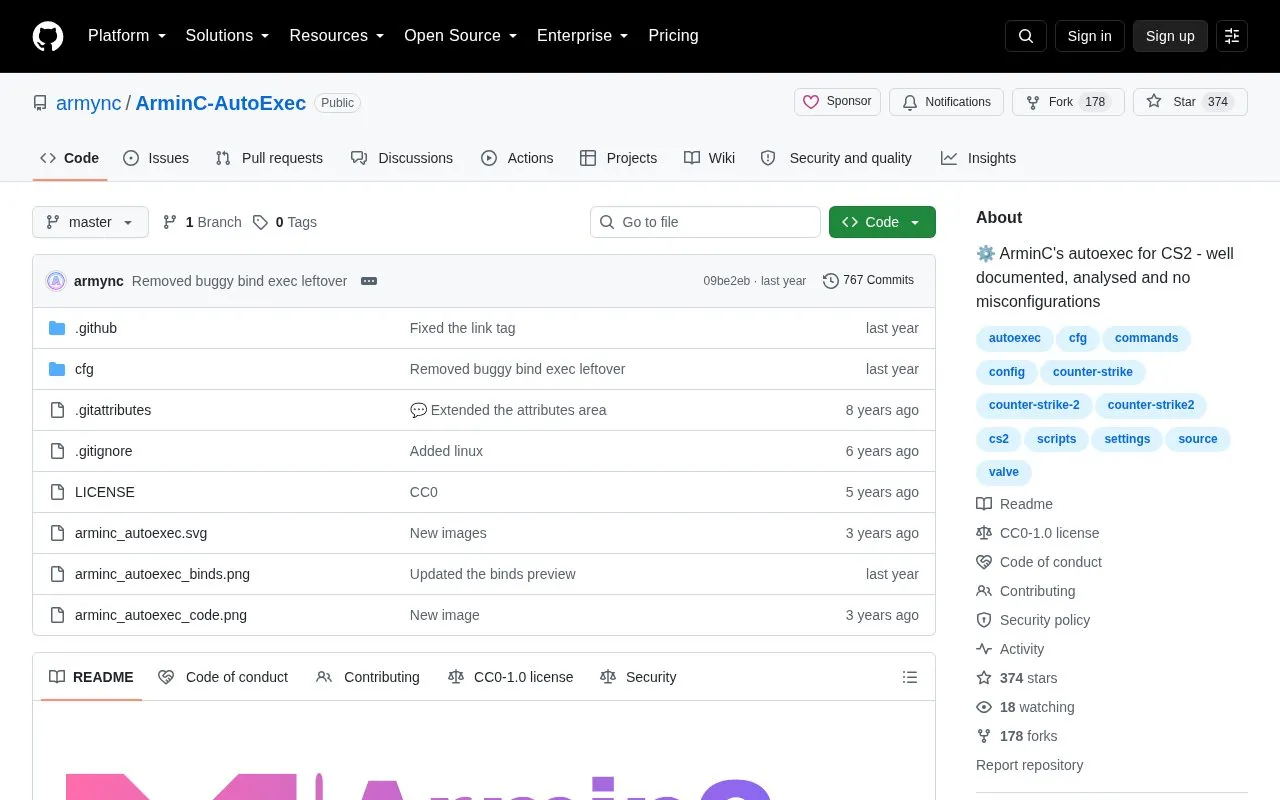This screenshot has width=1280, height=800.
Task: Open the Pull requests tab
Action: 269,158
